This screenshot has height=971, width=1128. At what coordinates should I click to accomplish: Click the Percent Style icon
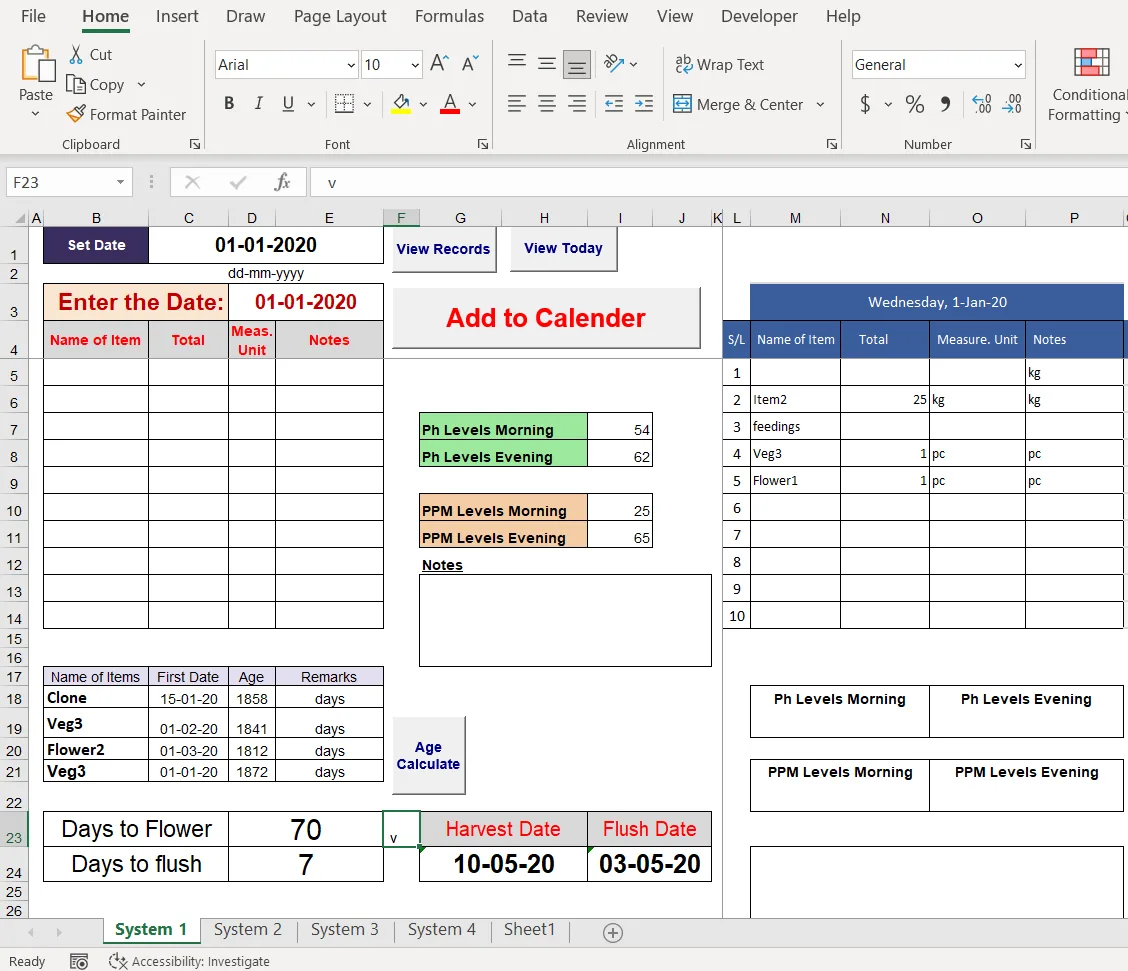tap(914, 103)
